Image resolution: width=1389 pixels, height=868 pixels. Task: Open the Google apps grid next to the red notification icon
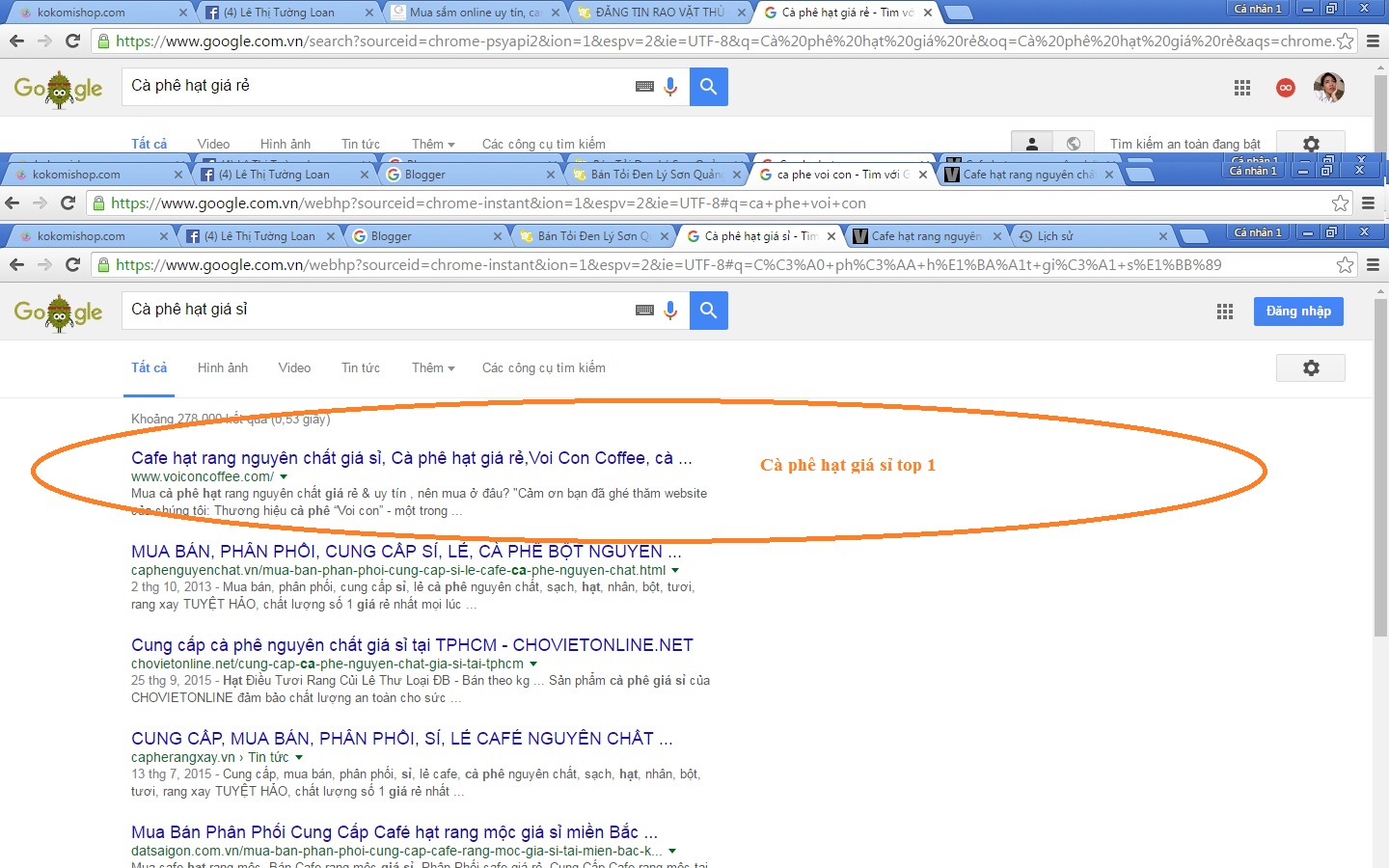1242,88
